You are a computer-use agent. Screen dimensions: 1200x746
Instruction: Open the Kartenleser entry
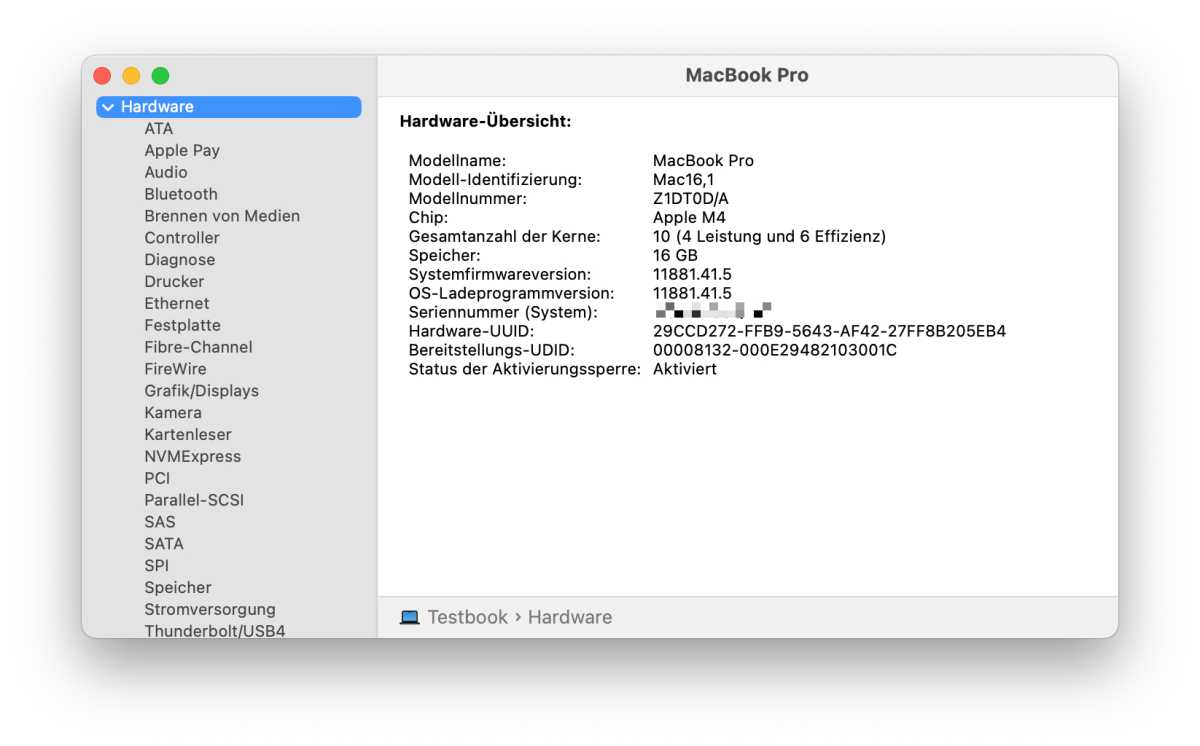pyautogui.click(x=188, y=435)
